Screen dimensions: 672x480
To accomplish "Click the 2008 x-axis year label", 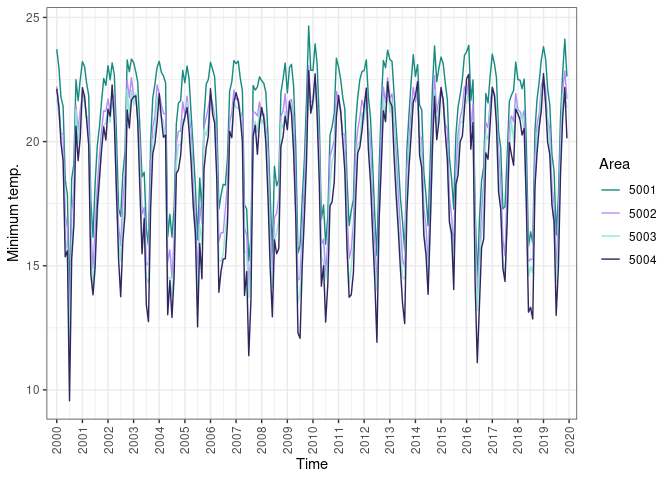I will [262, 438].
